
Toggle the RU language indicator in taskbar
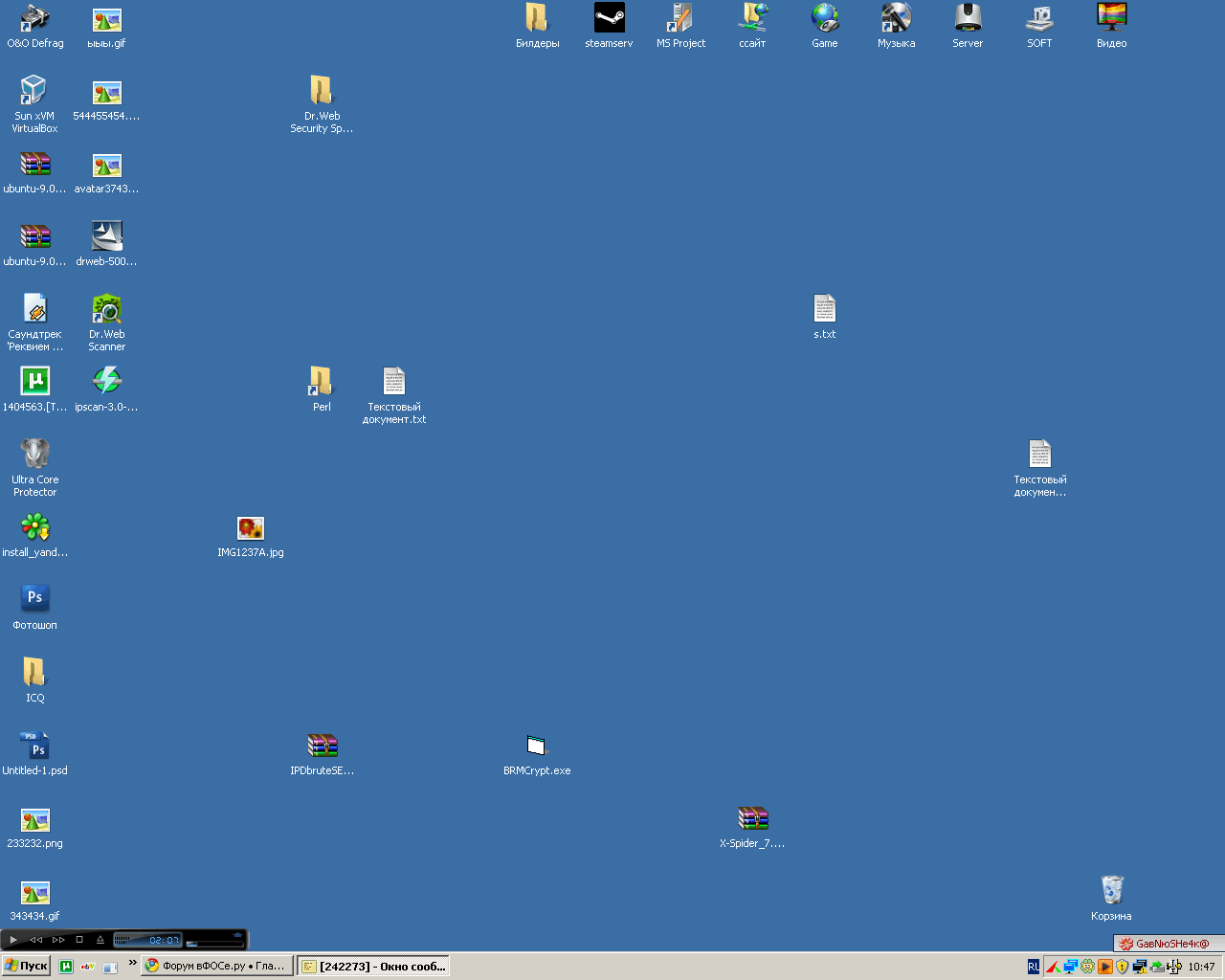1034,967
